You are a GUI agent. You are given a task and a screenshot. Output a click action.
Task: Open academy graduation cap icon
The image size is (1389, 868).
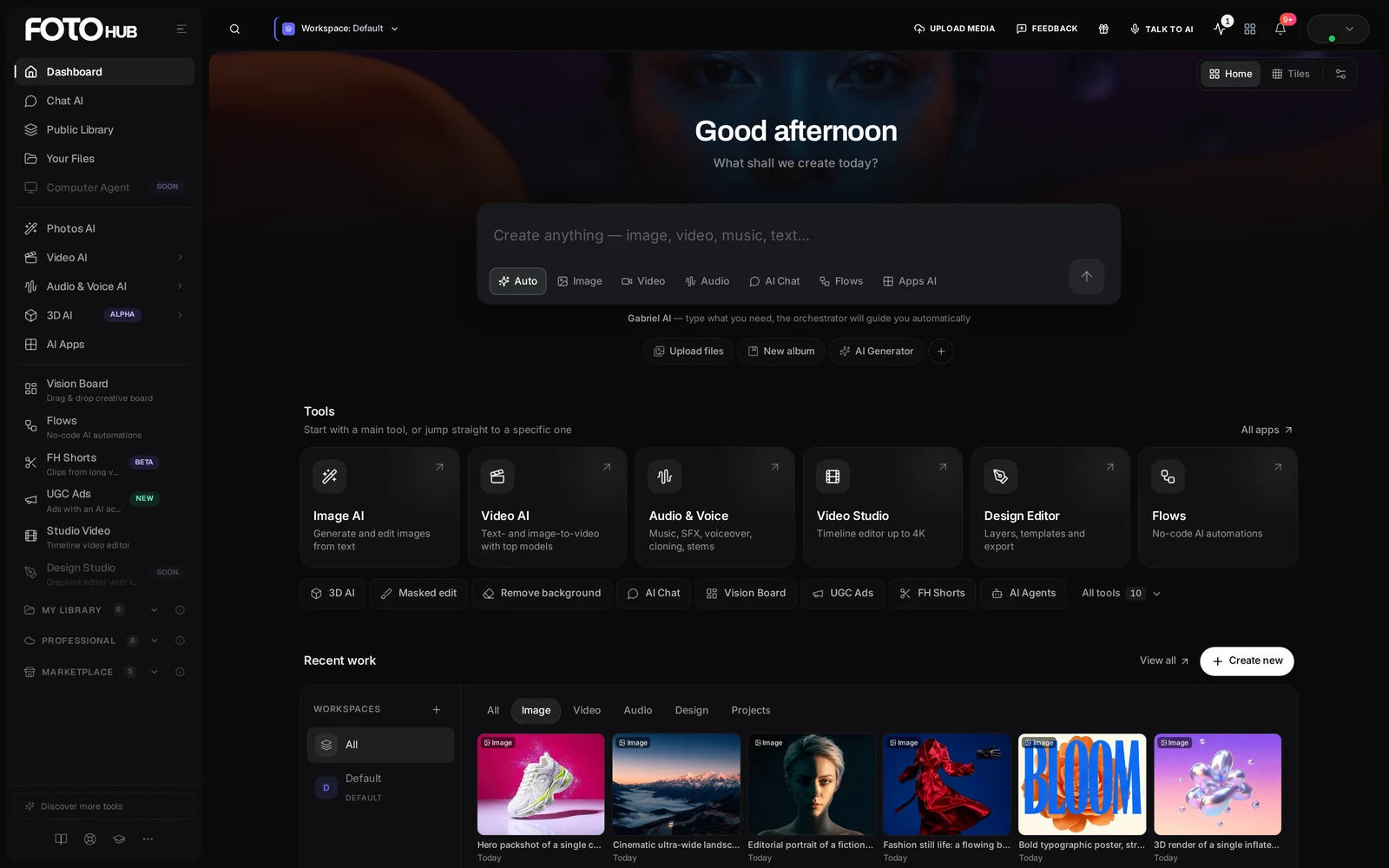coord(119,838)
